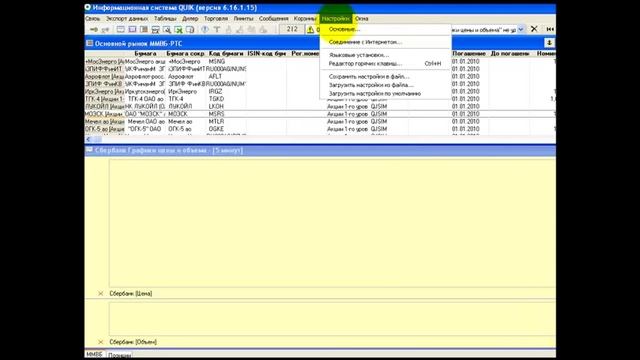Choose Языковые установки menu item

(385, 55)
